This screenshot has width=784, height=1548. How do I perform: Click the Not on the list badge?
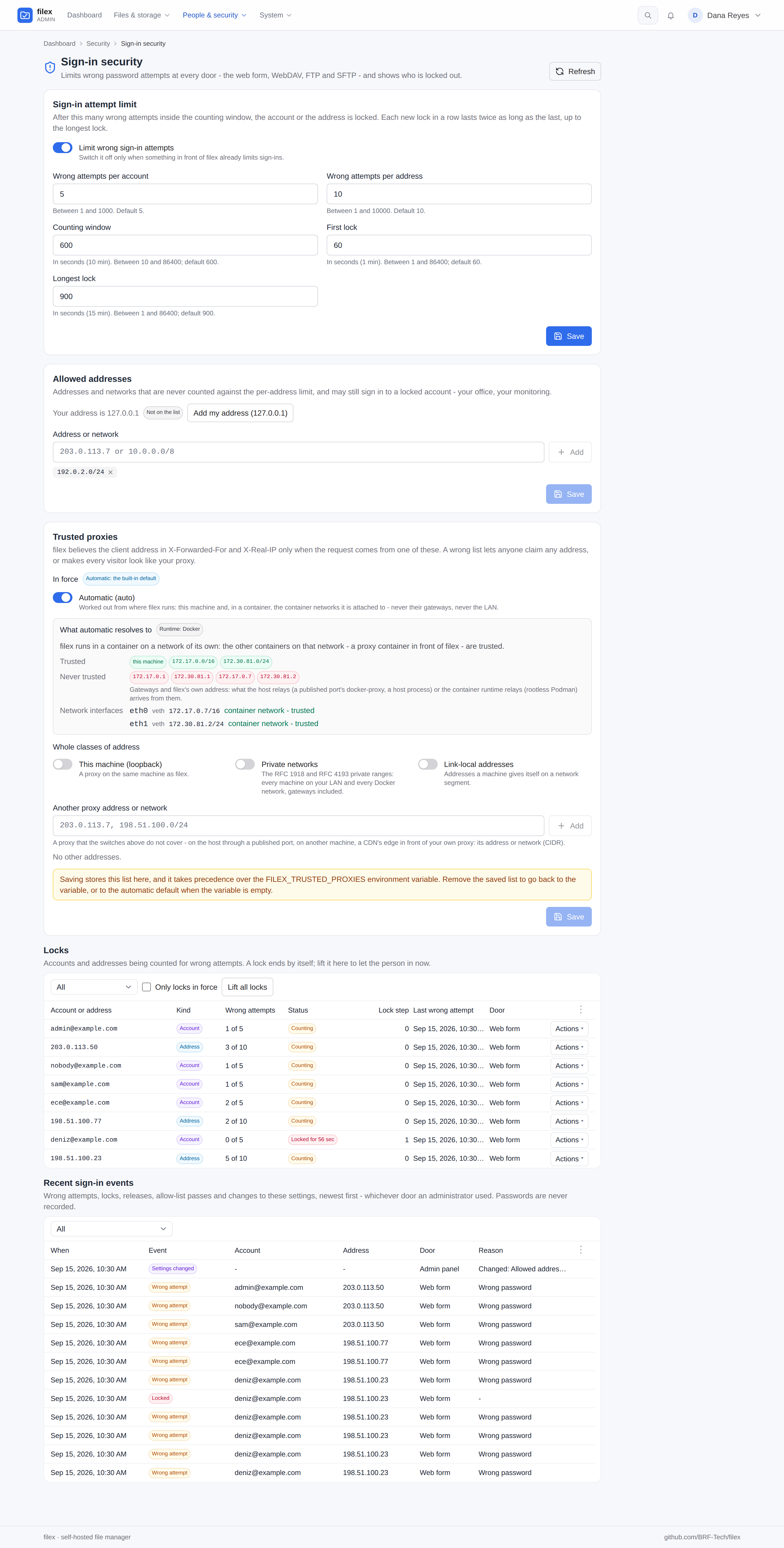[x=163, y=412]
